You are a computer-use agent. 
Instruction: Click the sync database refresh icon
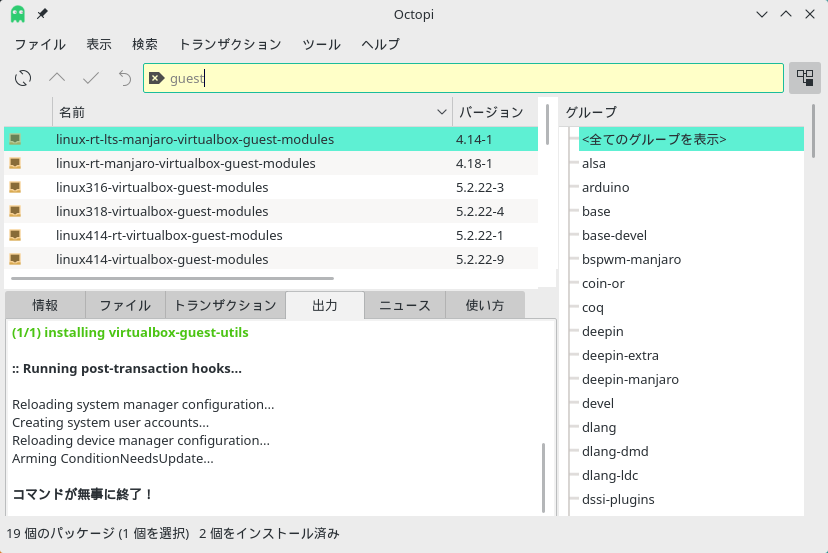pos(23,78)
